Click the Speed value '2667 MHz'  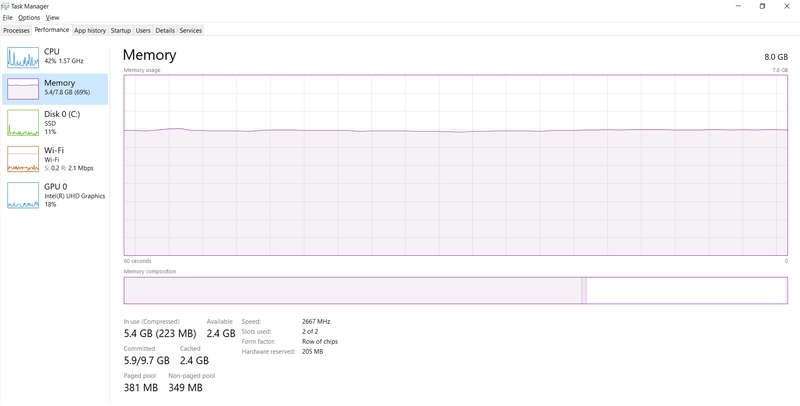[x=316, y=321]
